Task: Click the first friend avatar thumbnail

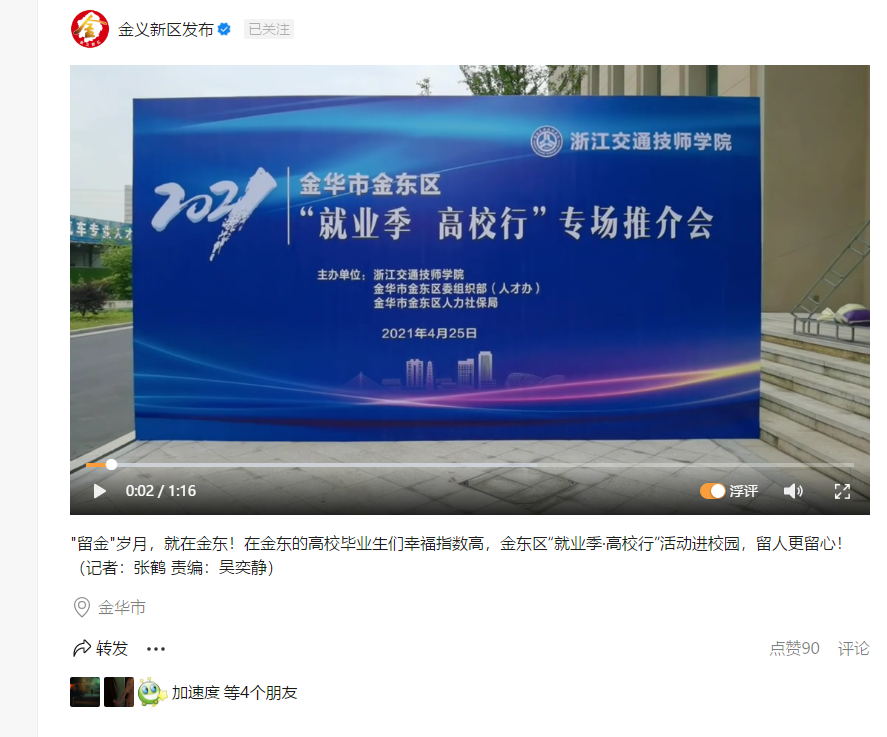Action: 85,692
